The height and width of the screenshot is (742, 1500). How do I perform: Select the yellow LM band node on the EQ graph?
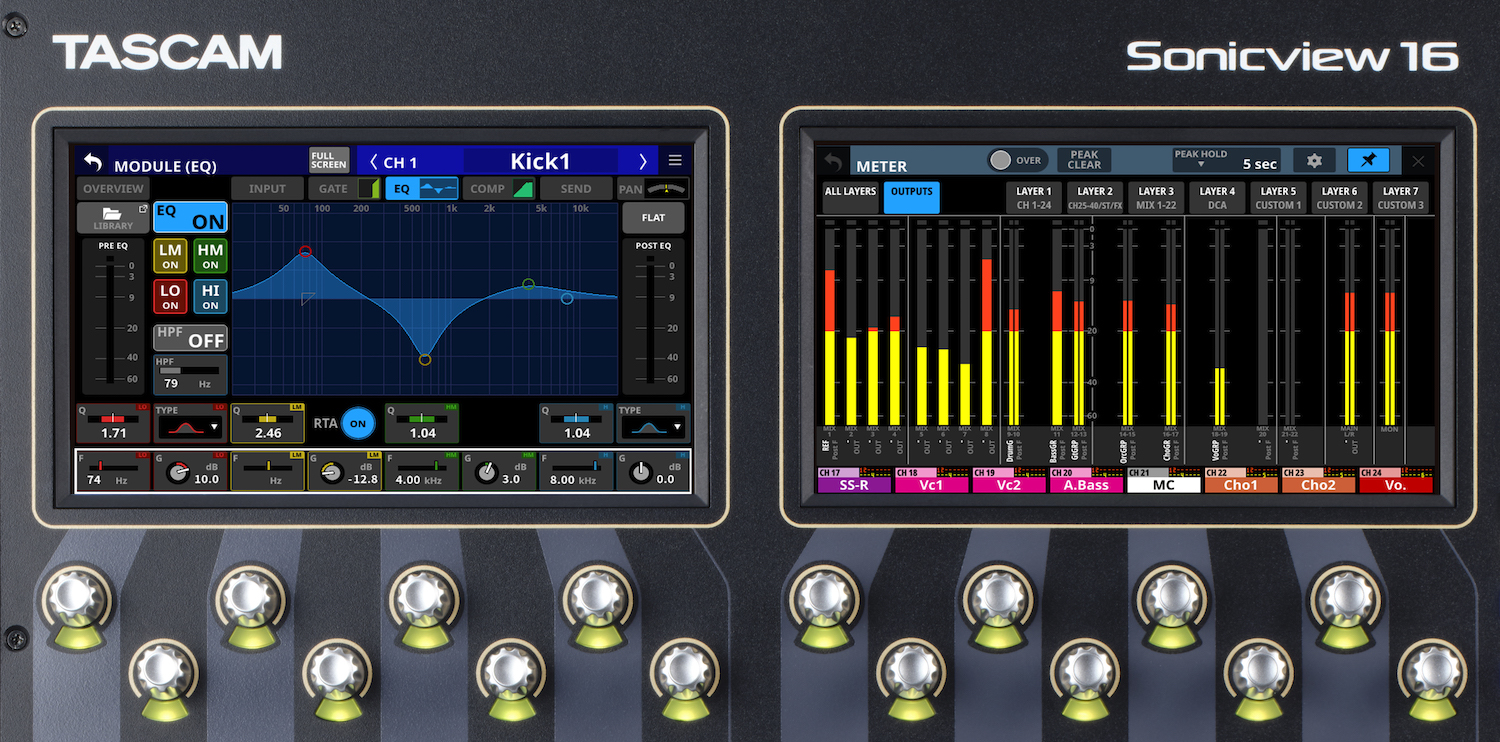point(425,359)
